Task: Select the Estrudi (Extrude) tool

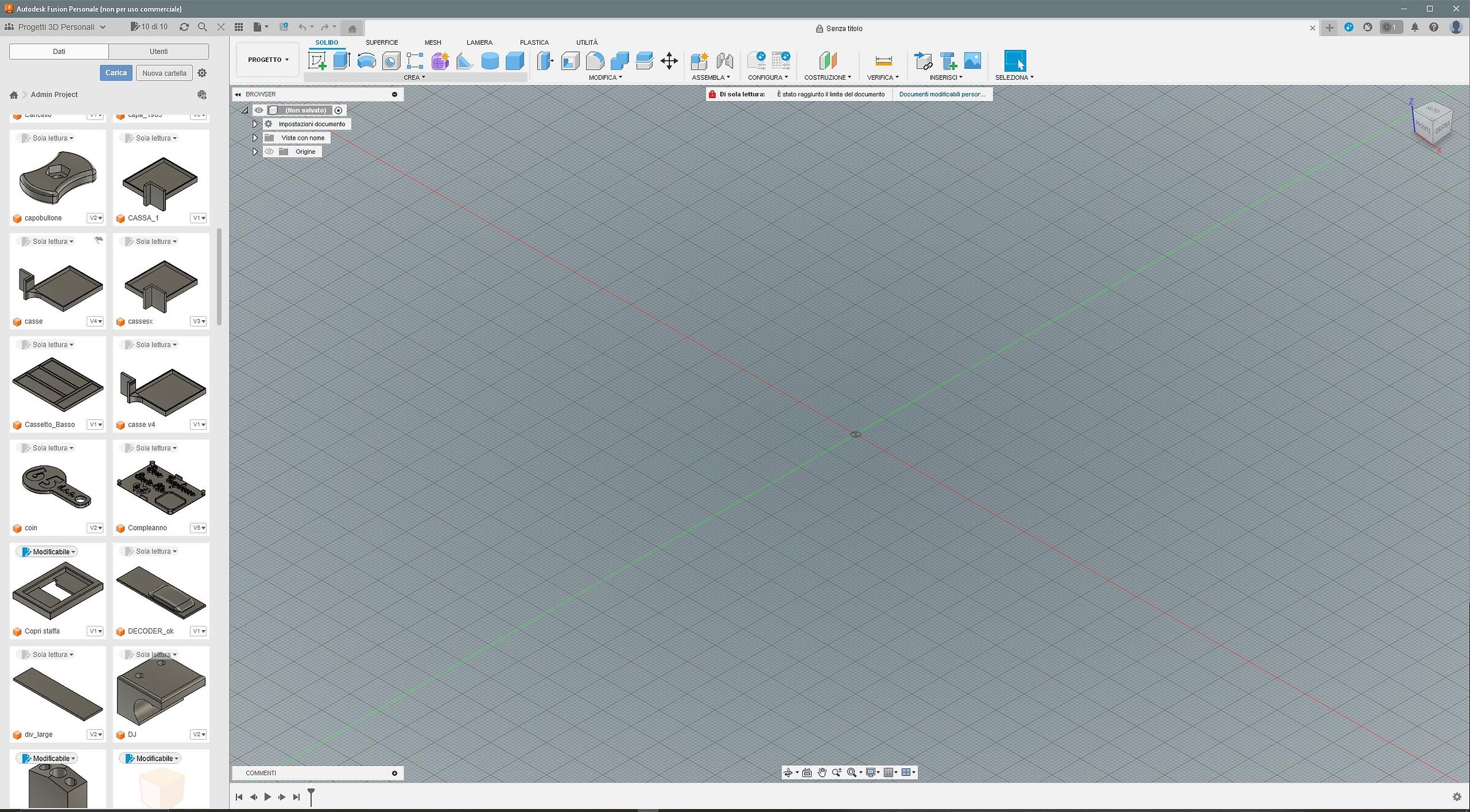Action: (342, 61)
